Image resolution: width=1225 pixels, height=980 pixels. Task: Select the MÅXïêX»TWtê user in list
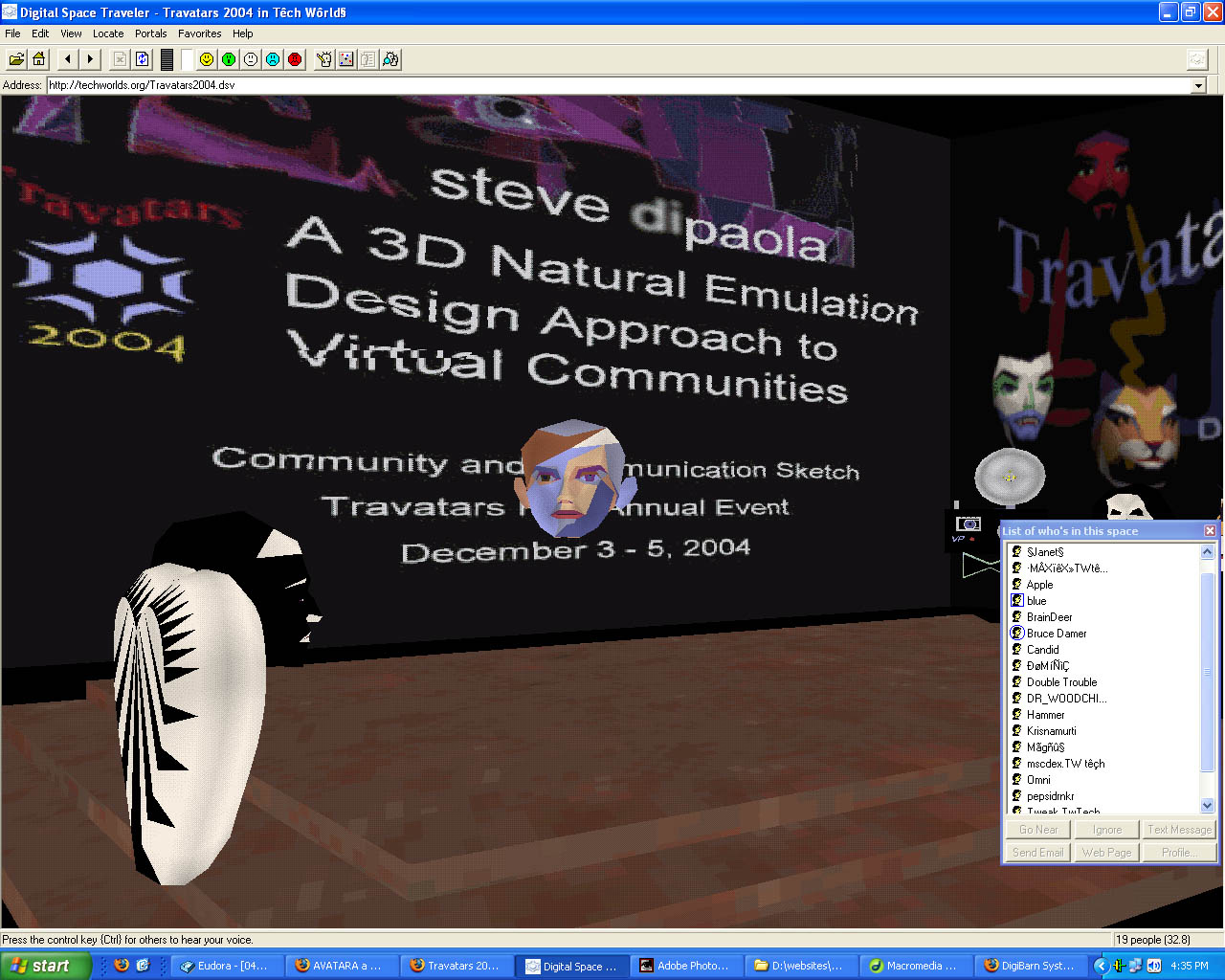point(1067,568)
